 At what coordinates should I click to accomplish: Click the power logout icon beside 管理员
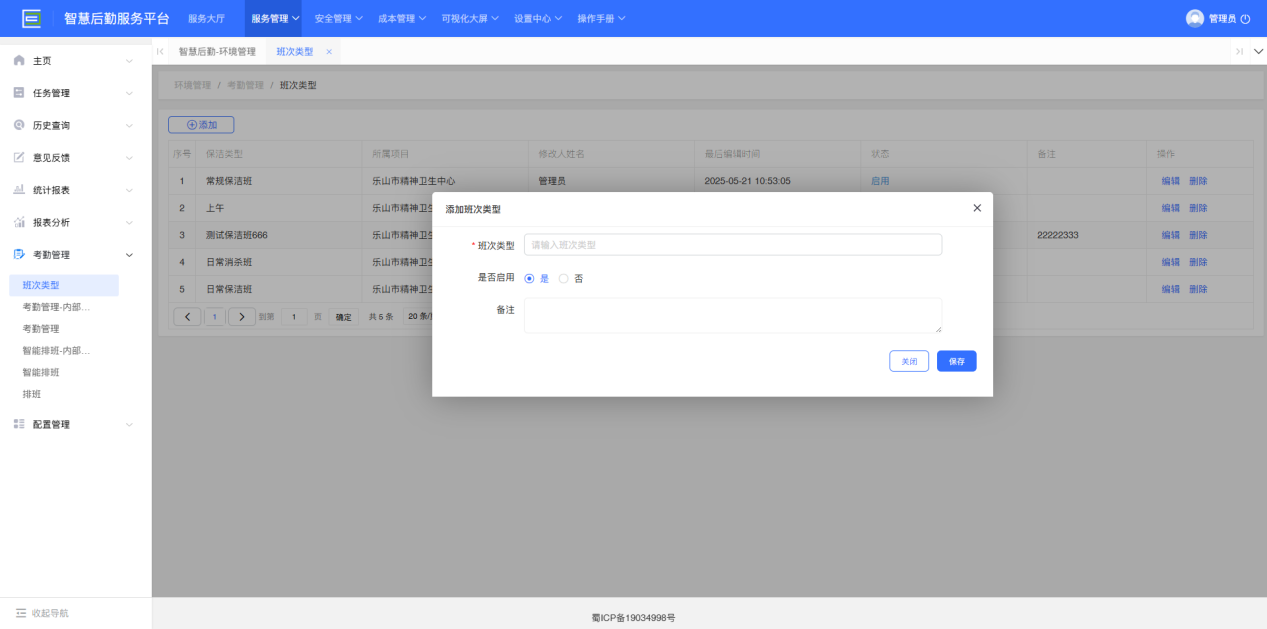click(1245, 19)
